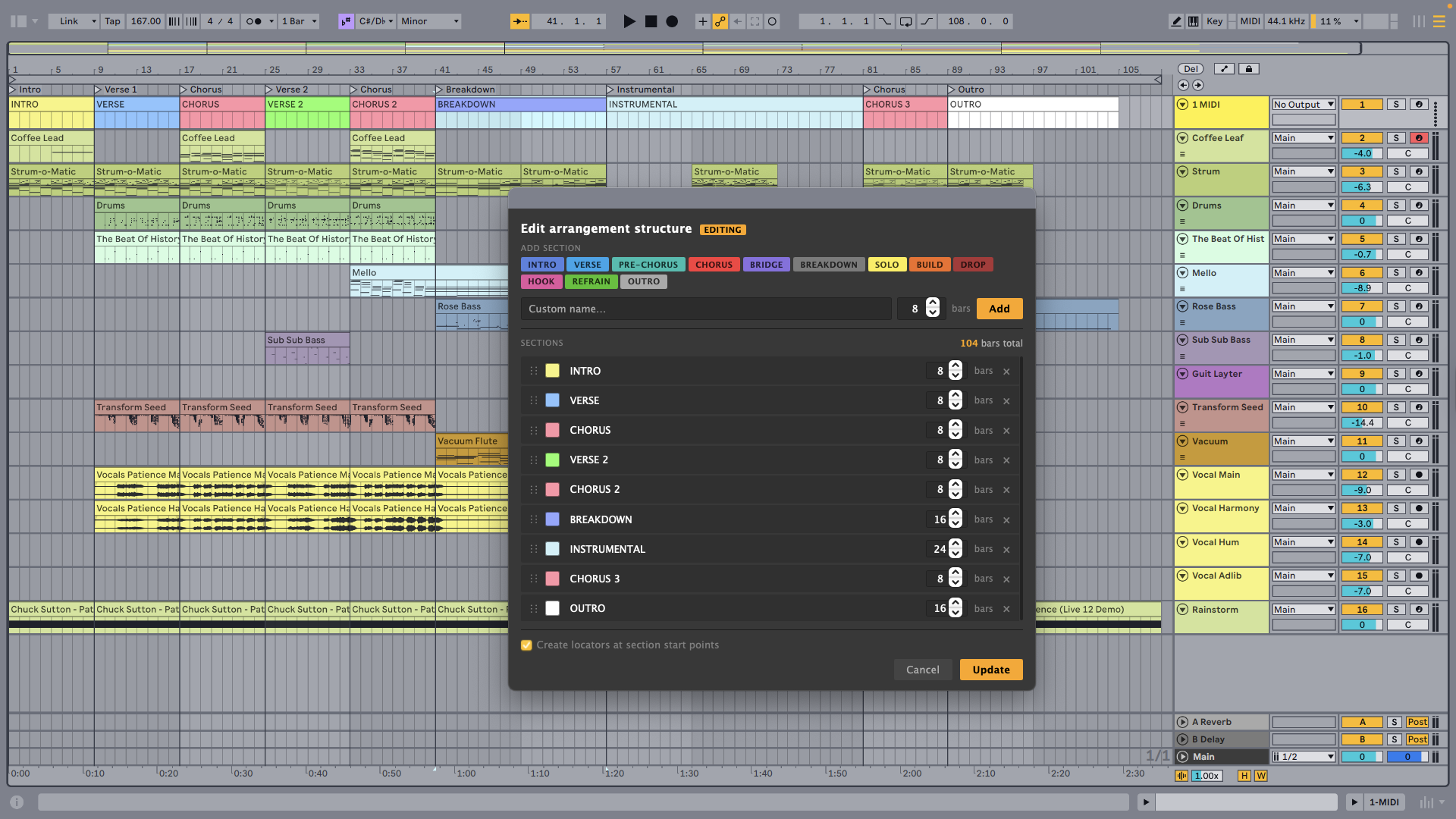Viewport: 1456px width, 819px height.
Task: Click the Add button
Action: (999, 309)
